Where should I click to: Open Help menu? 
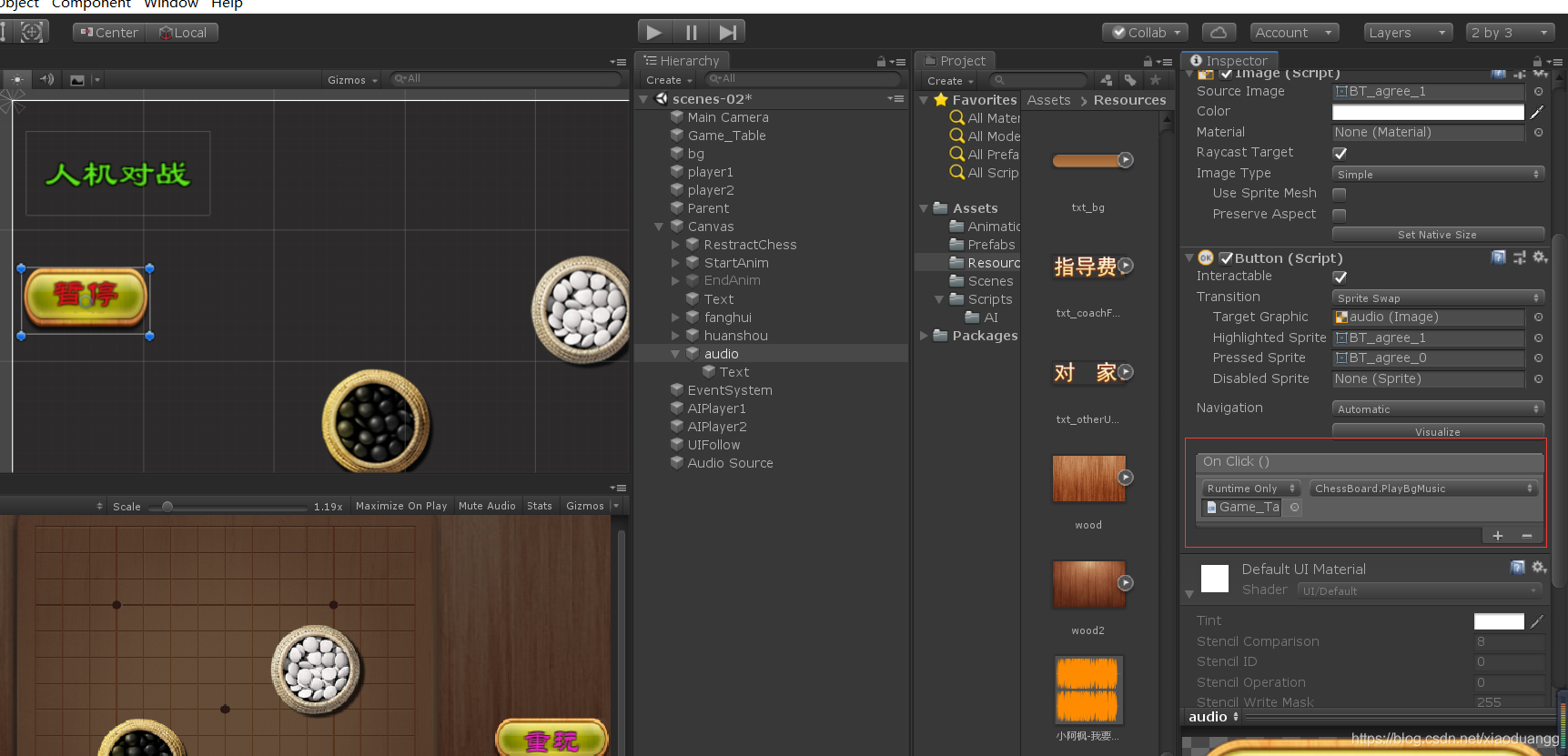point(227,5)
